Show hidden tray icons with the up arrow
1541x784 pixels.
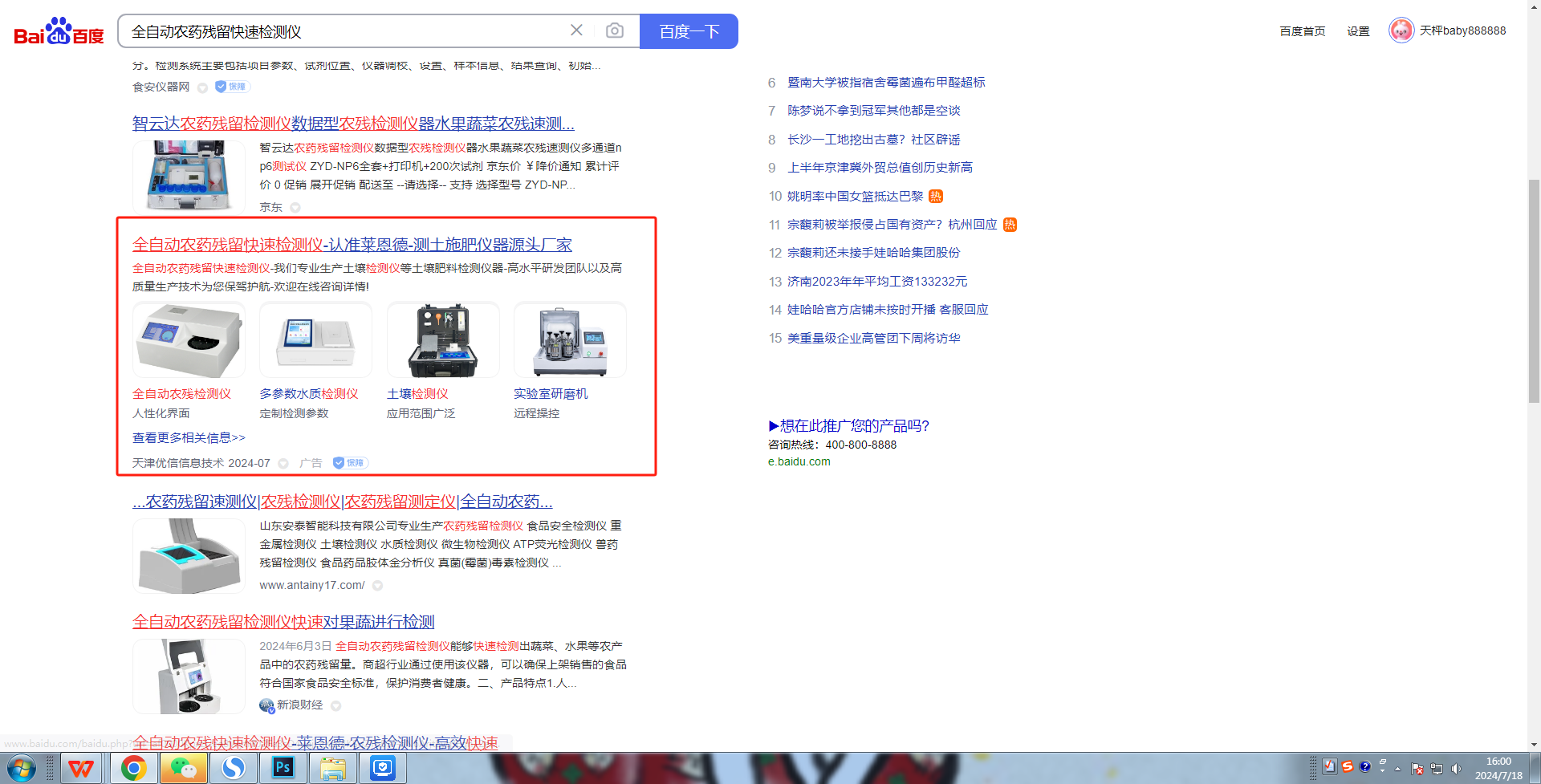point(1397,769)
